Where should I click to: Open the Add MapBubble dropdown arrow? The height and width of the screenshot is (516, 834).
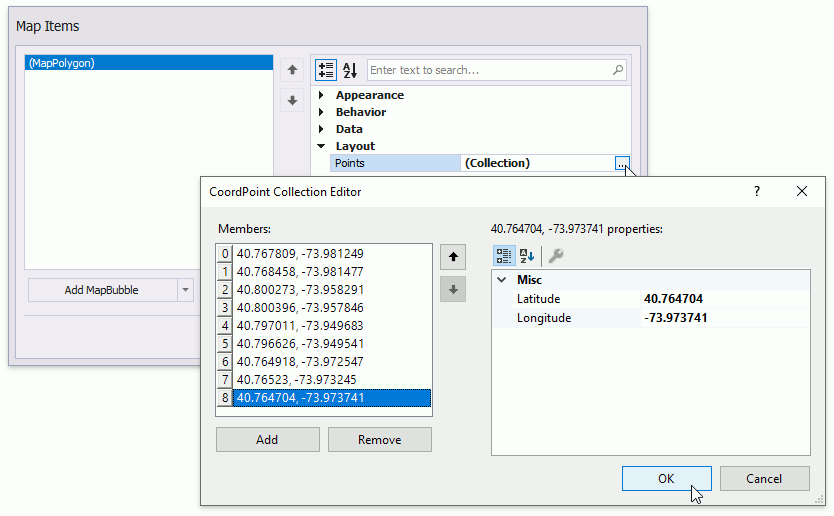(185, 290)
